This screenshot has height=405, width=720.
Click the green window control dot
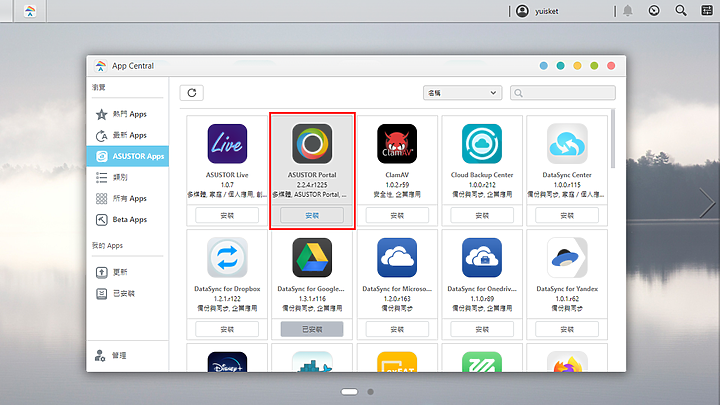(594, 66)
